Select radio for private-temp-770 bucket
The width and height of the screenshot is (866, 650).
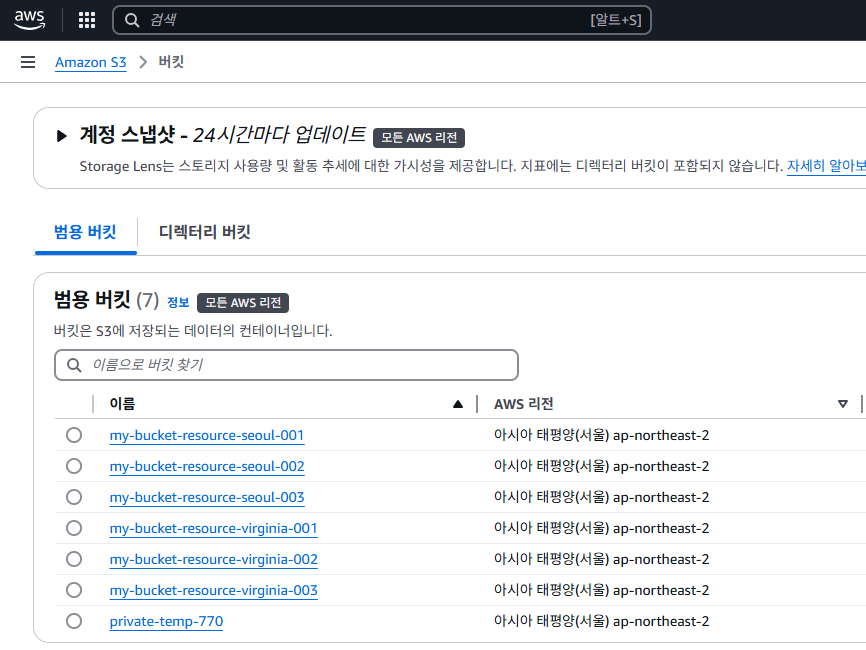point(74,621)
